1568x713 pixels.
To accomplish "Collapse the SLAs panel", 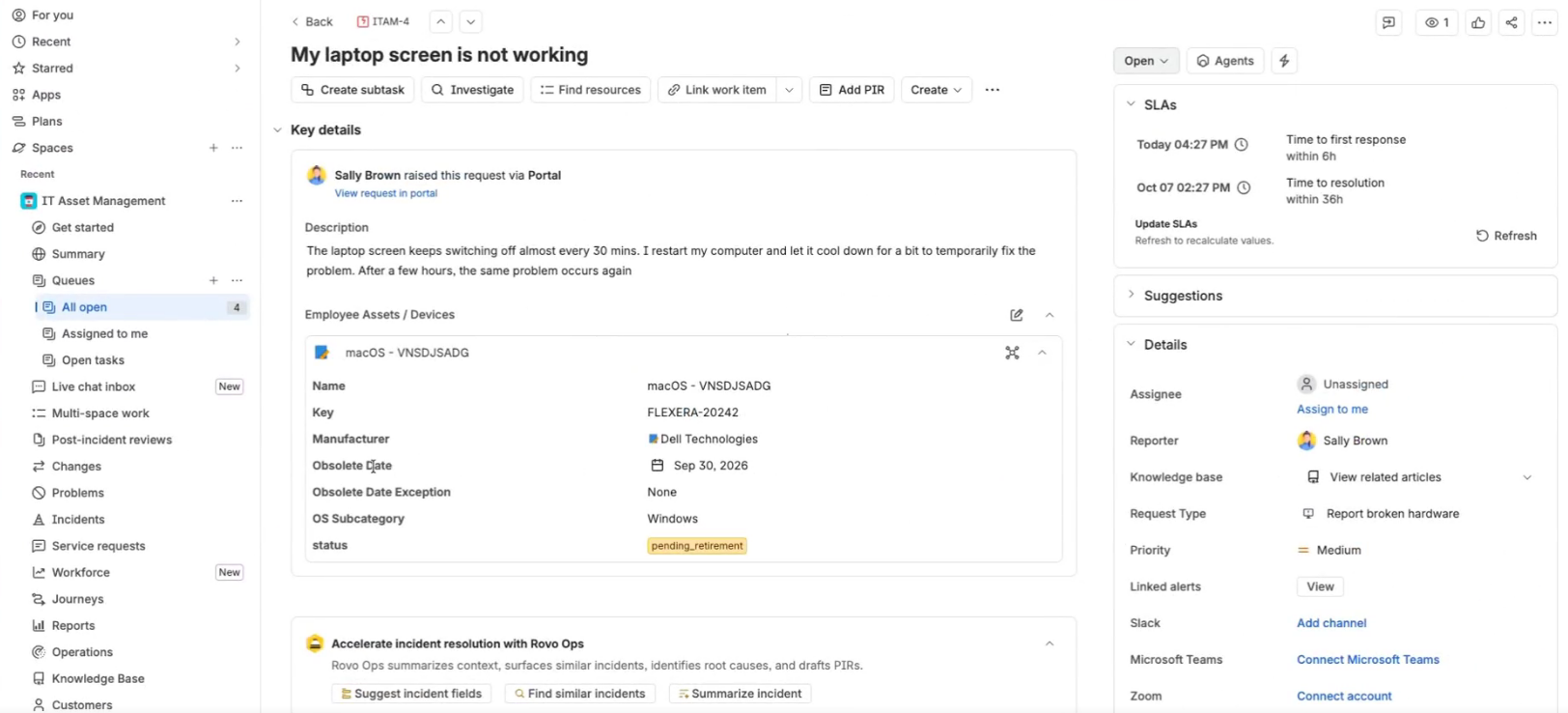I will (x=1131, y=104).
